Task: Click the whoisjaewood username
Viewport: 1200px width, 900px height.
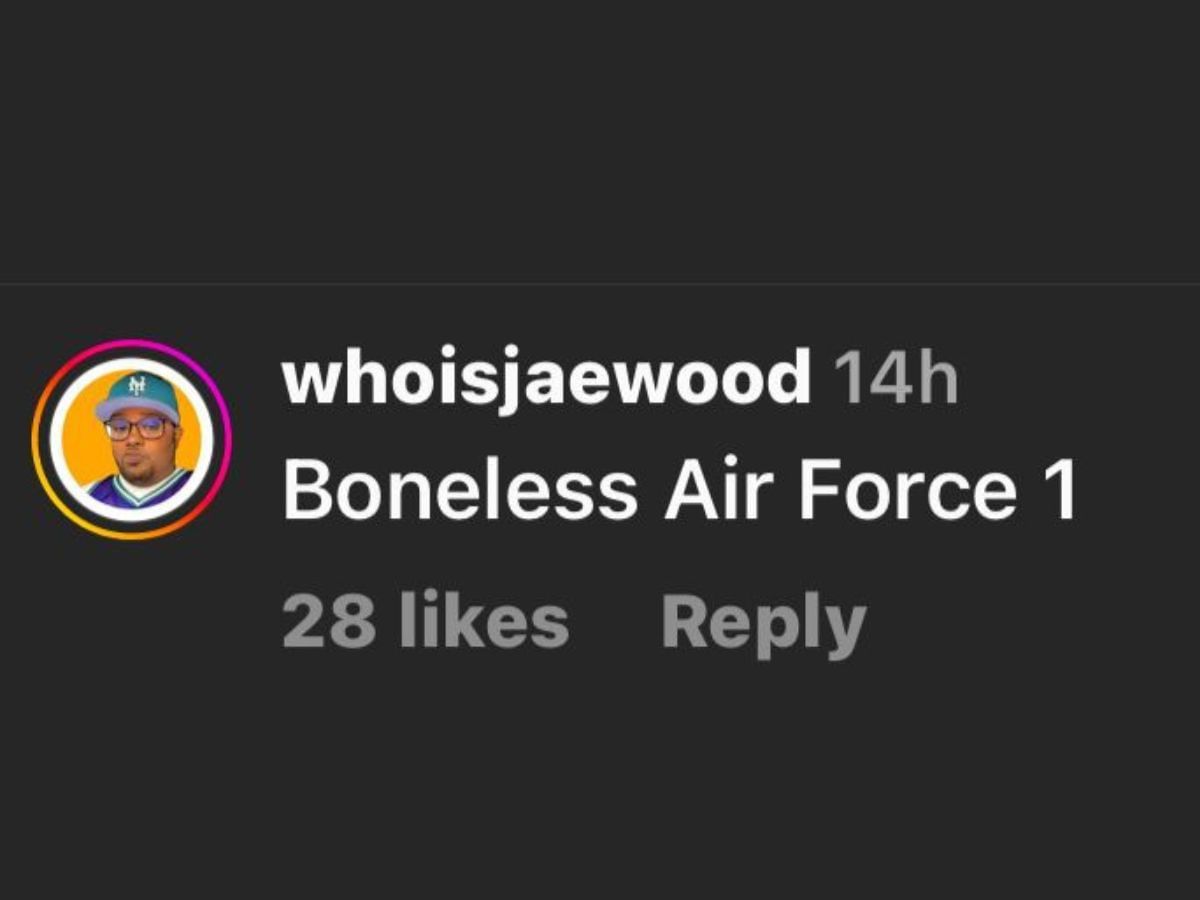Action: [x=546, y=381]
